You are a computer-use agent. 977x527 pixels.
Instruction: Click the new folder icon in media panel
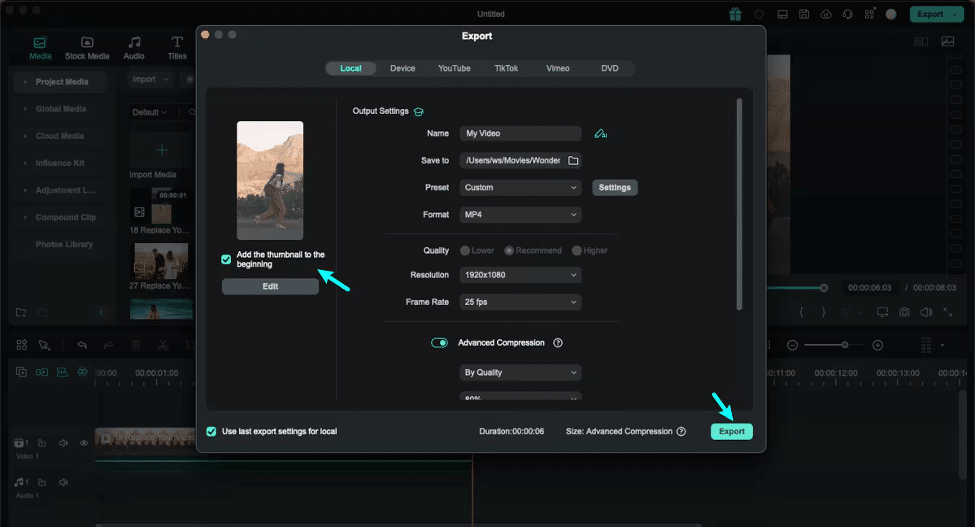pyautogui.click(x=21, y=312)
